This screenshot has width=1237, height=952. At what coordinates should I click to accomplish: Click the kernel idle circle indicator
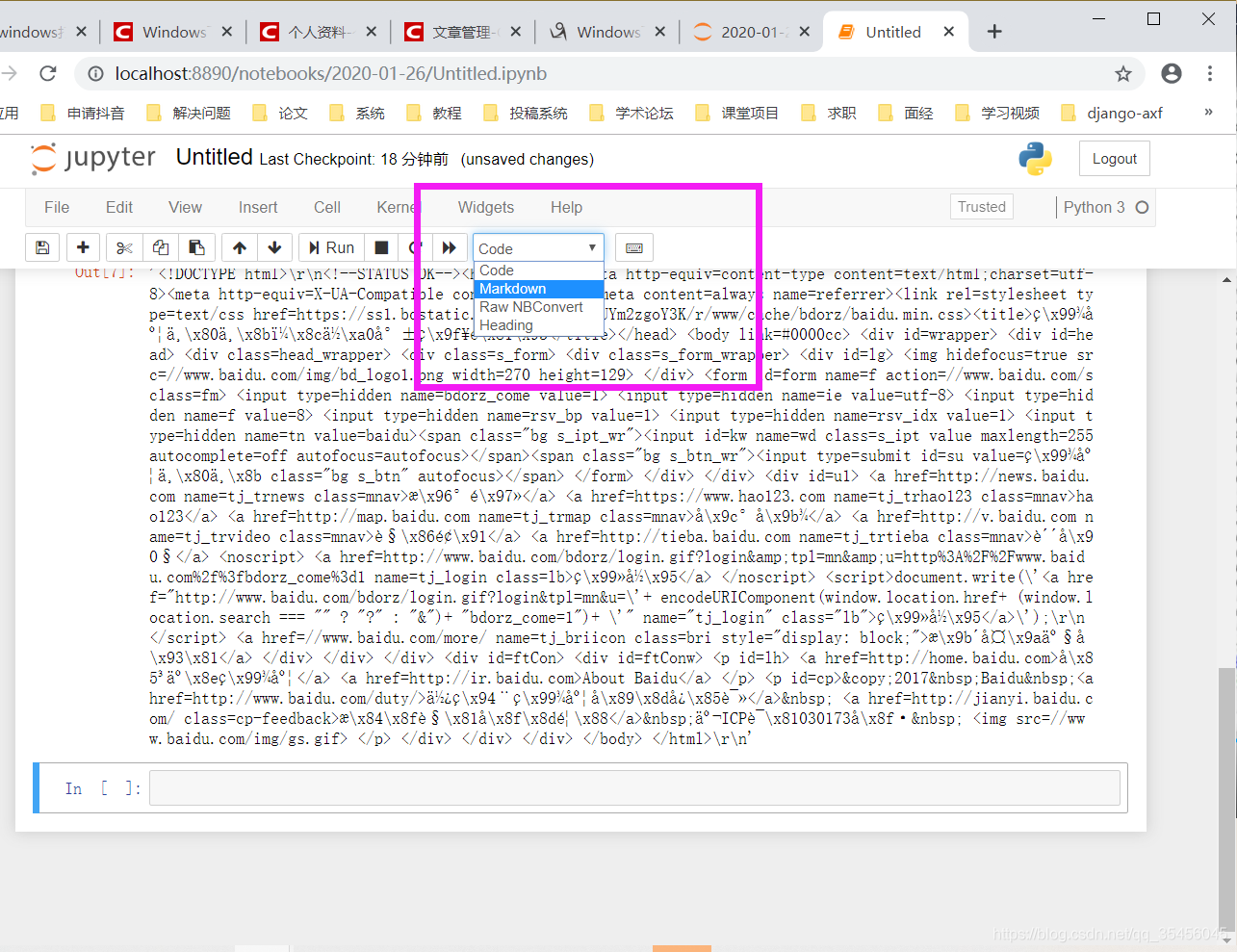(1143, 207)
